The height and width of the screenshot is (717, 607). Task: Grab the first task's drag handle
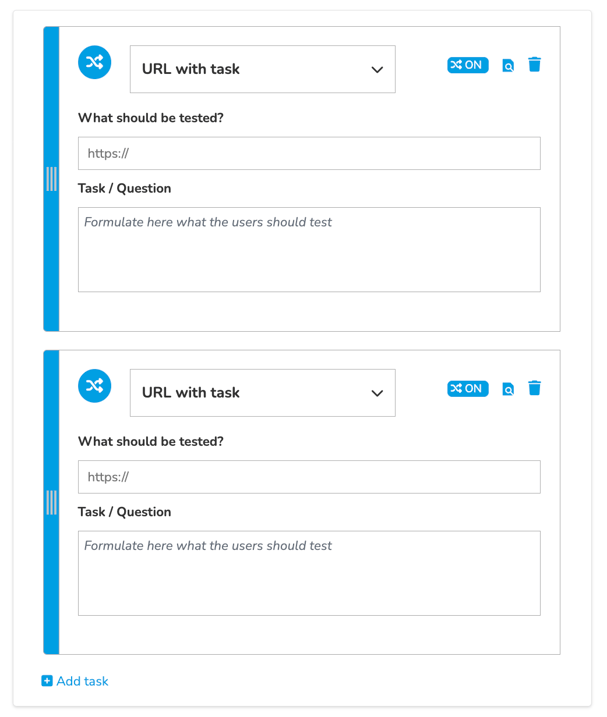pyautogui.click(x=52, y=179)
